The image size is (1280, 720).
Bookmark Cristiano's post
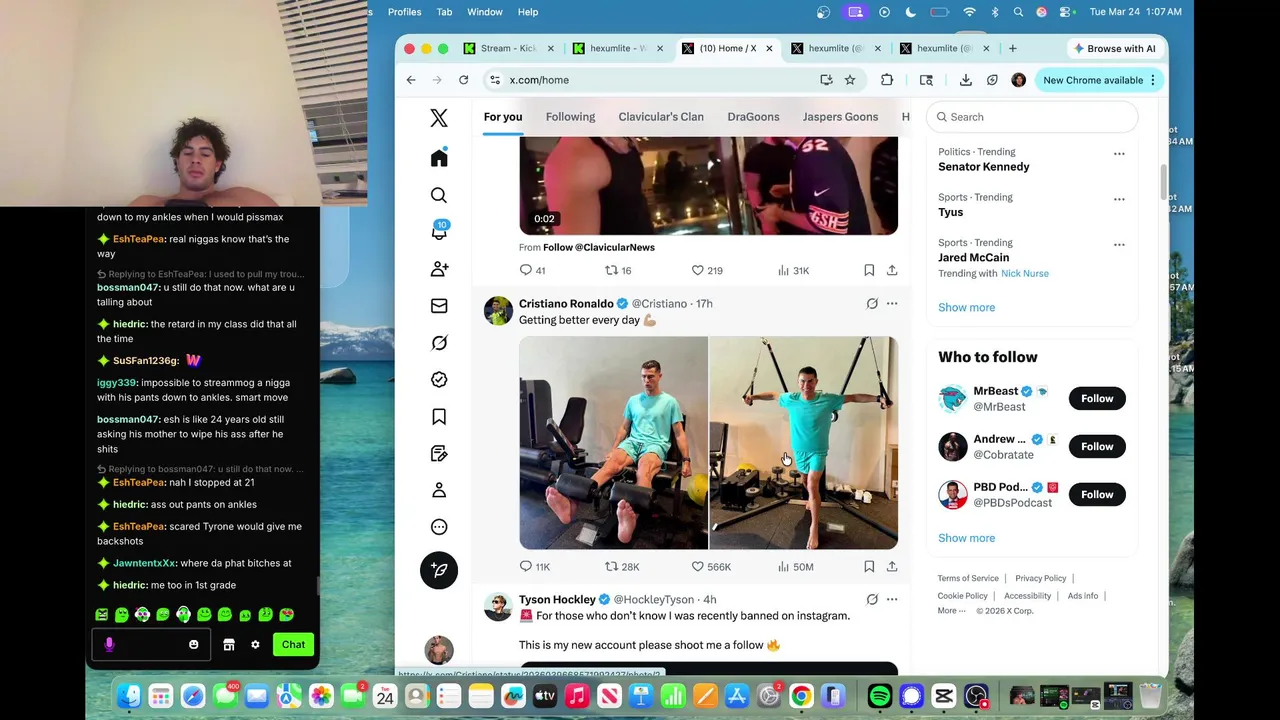[x=869, y=566]
